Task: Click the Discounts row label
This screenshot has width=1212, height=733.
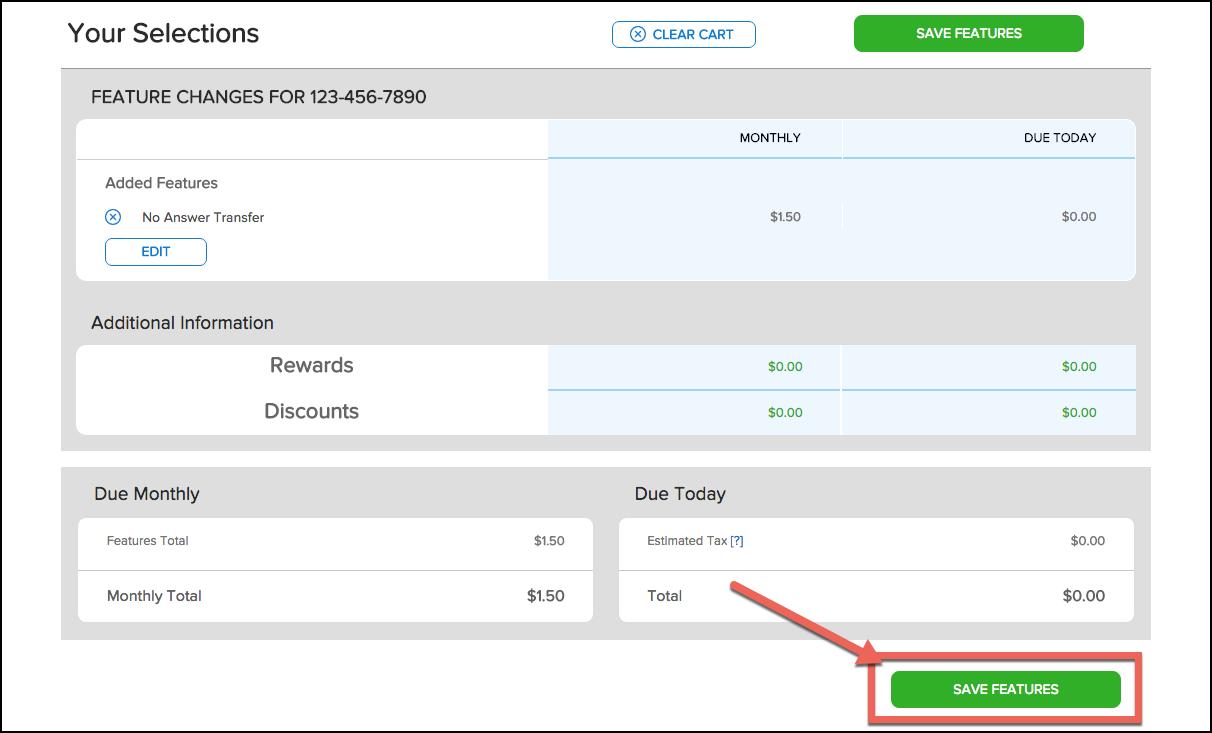Action: coord(311,411)
